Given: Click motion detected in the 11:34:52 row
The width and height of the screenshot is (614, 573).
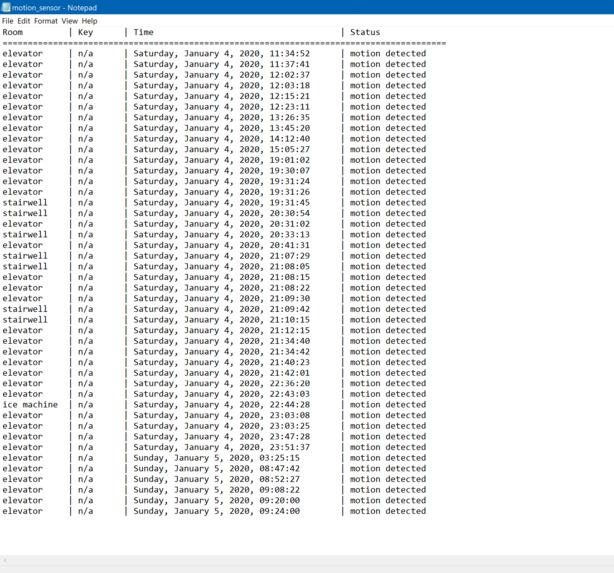Looking at the screenshot, I should pos(388,54).
